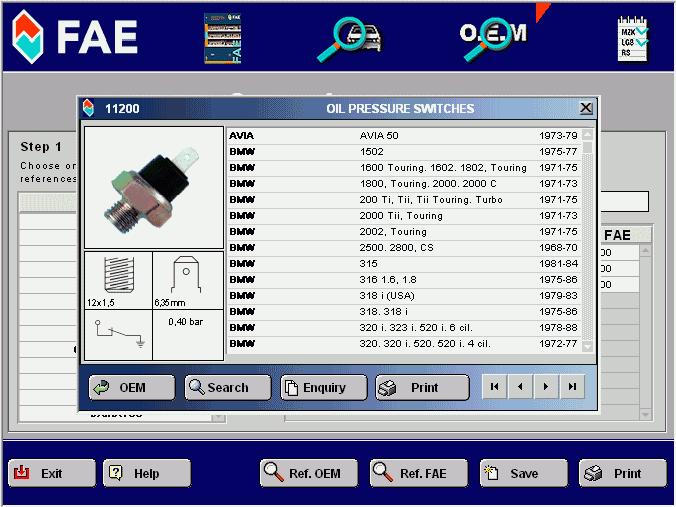Screen dimensions: 676x507
Task: Click the 6,35 mm terminal diagram
Action: tap(188, 280)
